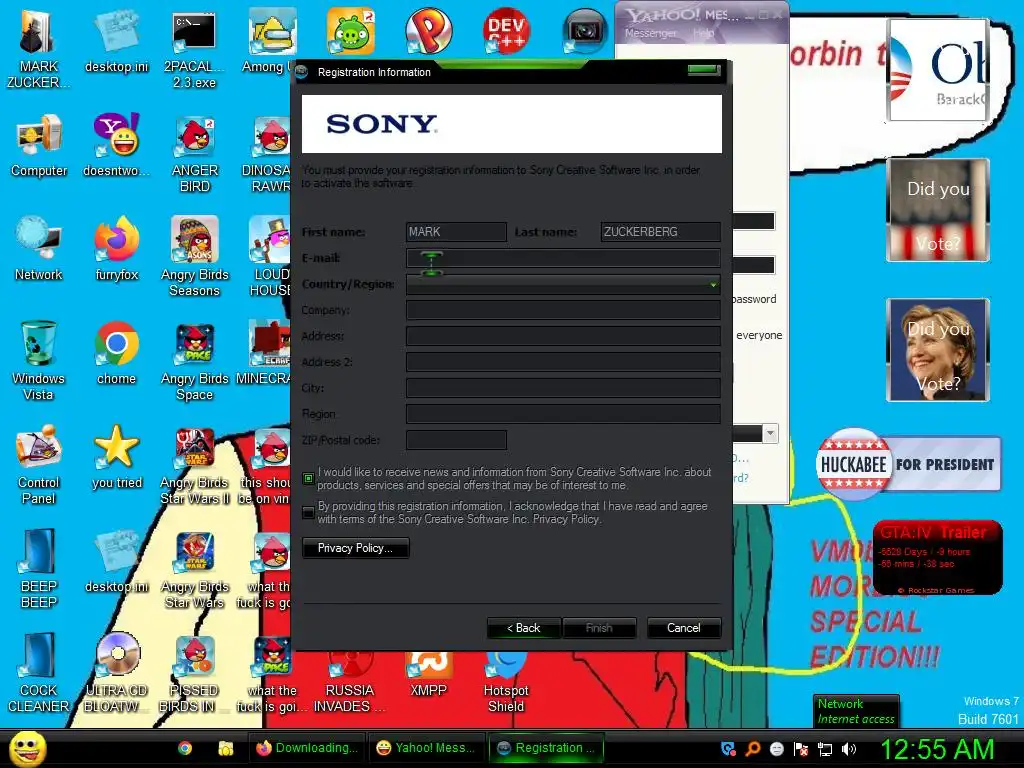Screen dimensions: 1024x768
Task: Open the 'you tried' star icon
Action: [116, 457]
